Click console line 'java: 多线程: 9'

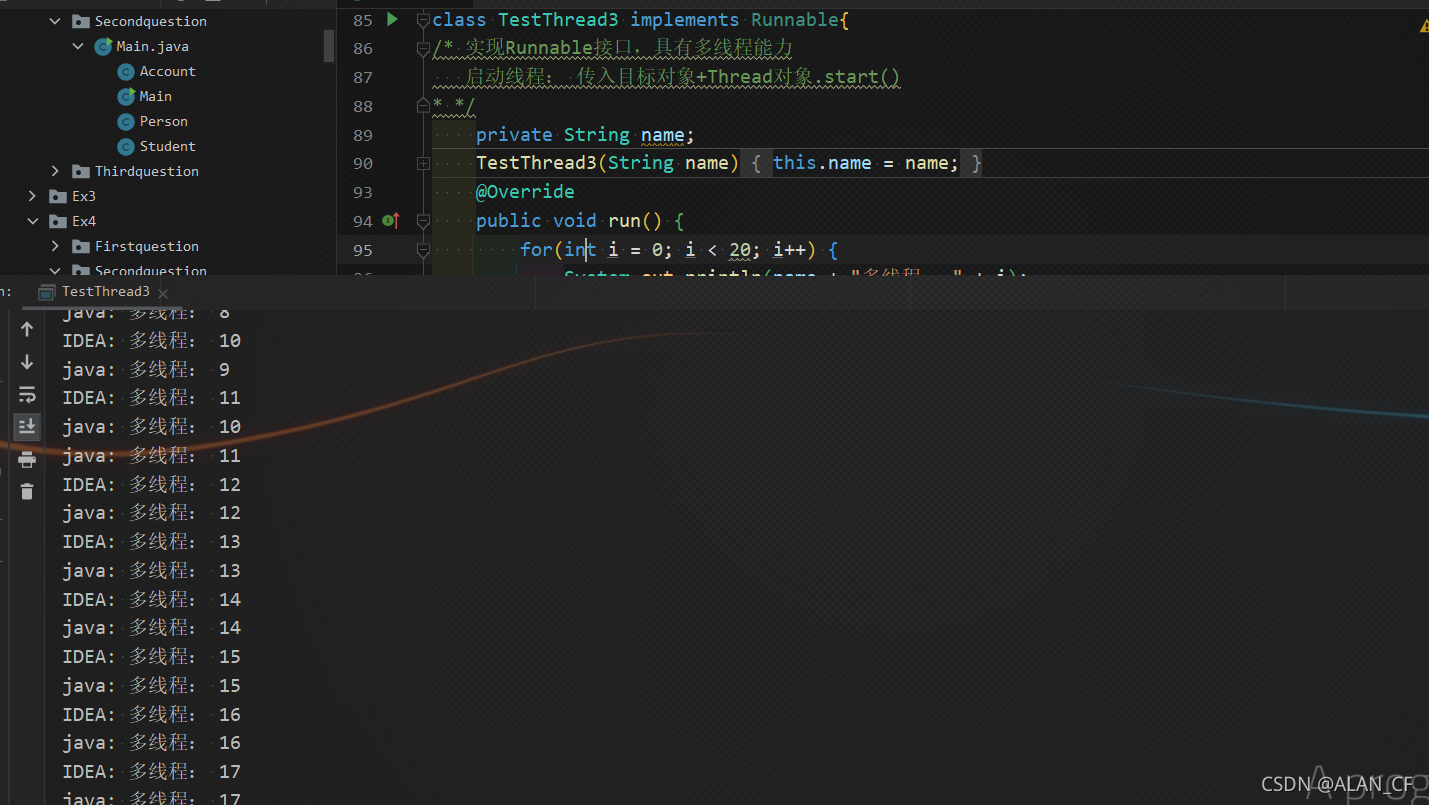pyautogui.click(x=146, y=370)
